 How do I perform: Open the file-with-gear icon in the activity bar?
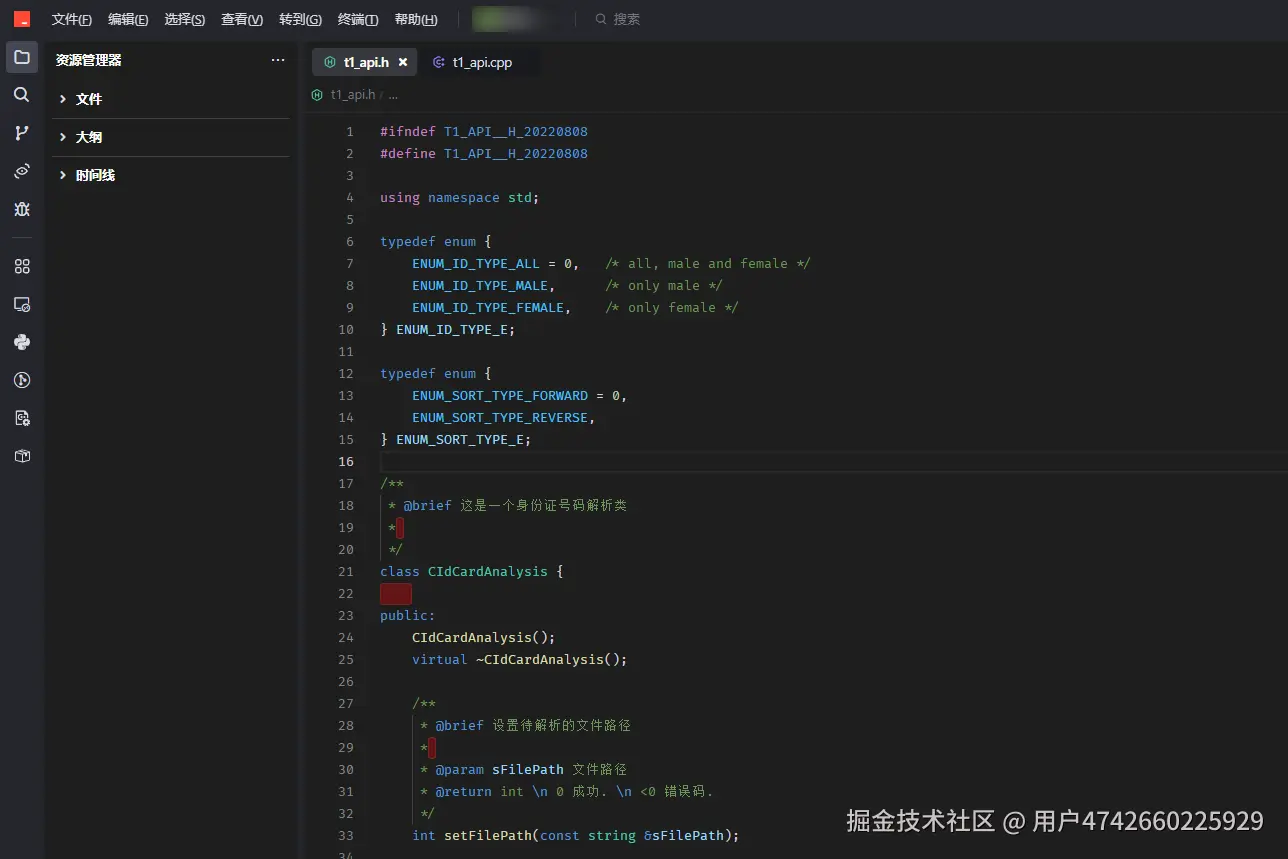coord(21,417)
